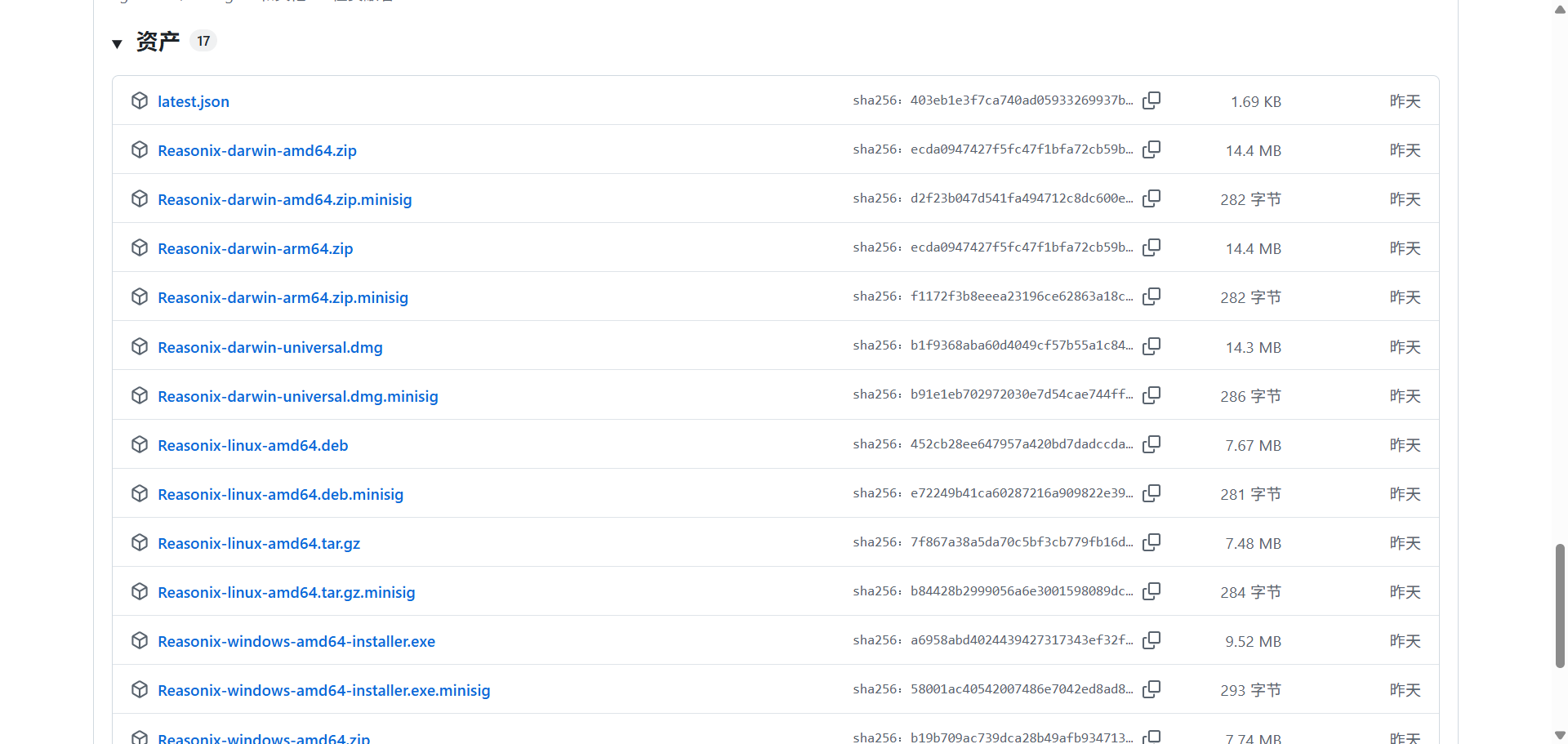Collapse the 资产 assets section

(x=117, y=43)
